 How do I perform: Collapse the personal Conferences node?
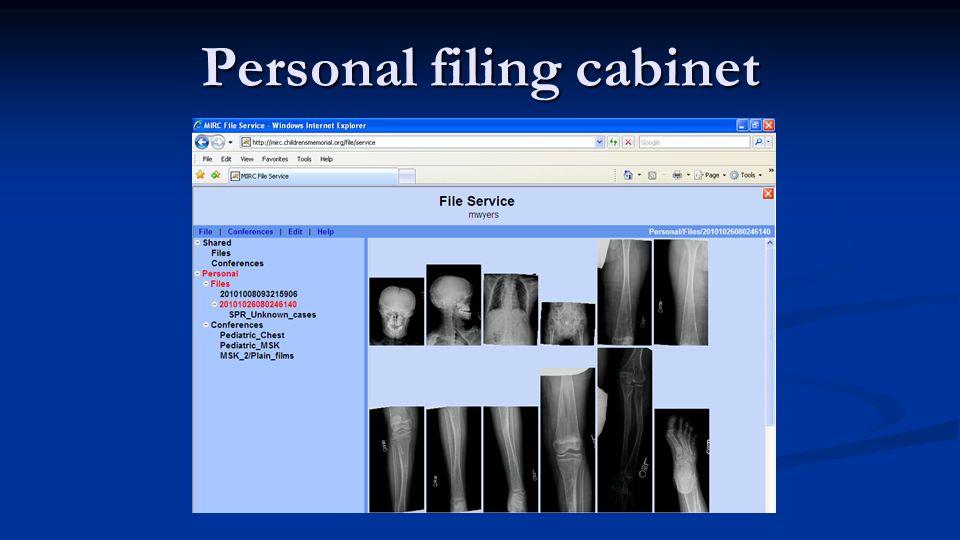[206, 325]
